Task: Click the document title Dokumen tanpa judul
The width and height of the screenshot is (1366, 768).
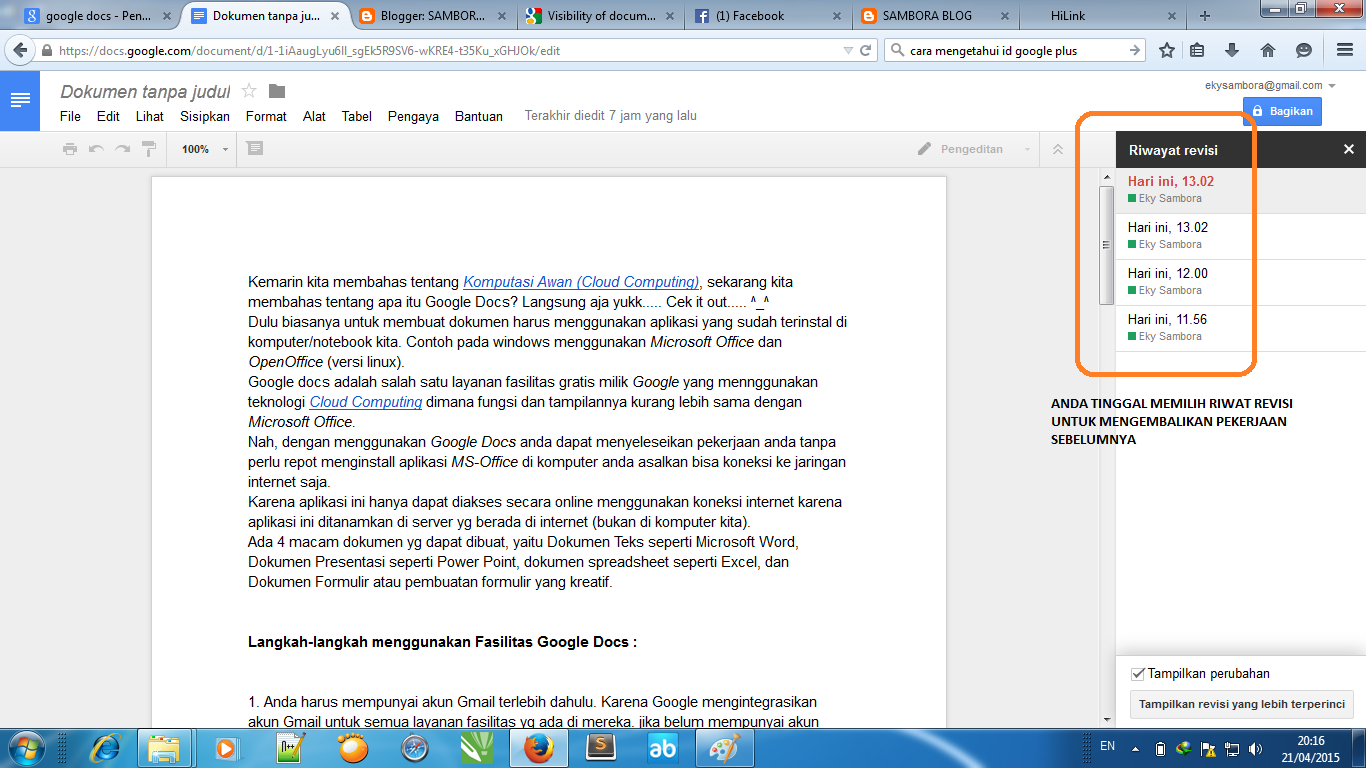Action: click(x=146, y=92)
